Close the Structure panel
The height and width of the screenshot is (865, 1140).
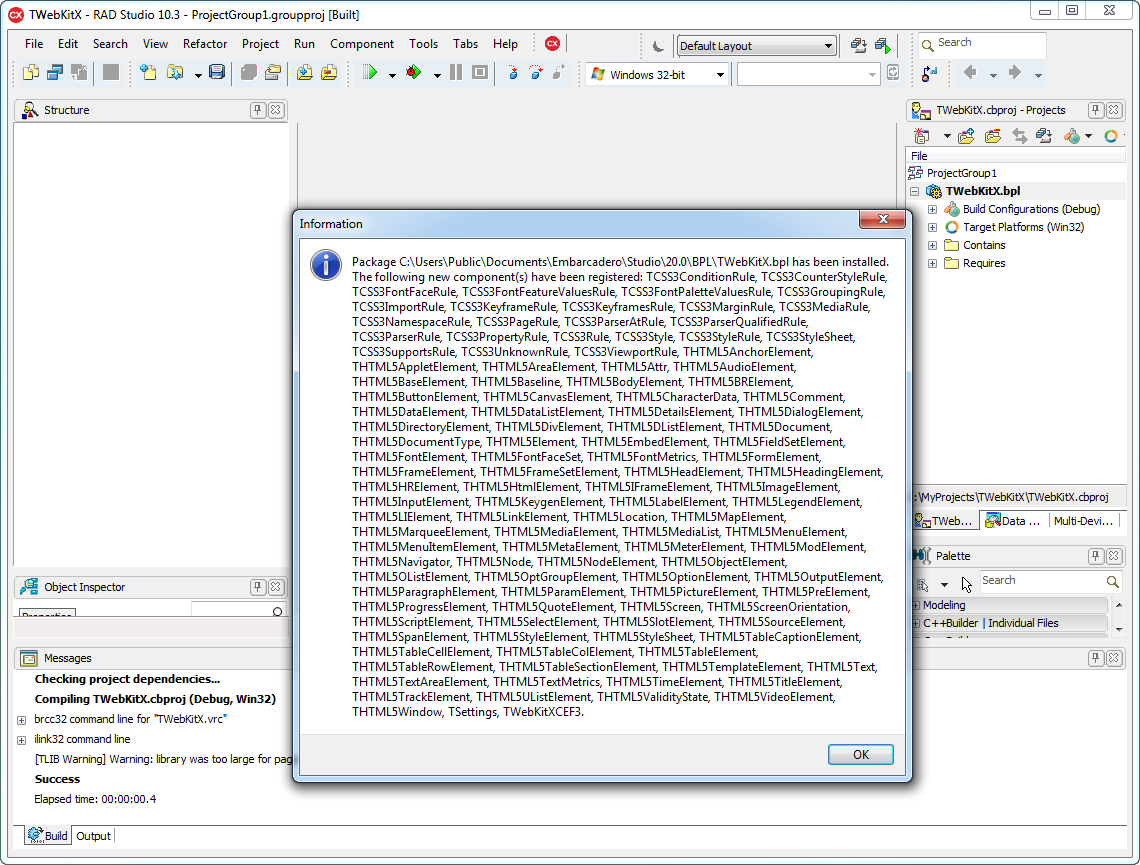tap(276, 110)
